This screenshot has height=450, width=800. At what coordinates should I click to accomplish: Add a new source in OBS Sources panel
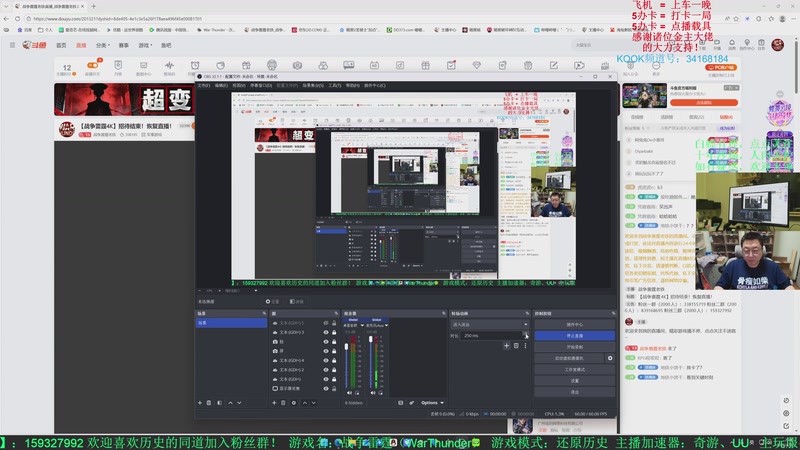(x=274, y=403)
